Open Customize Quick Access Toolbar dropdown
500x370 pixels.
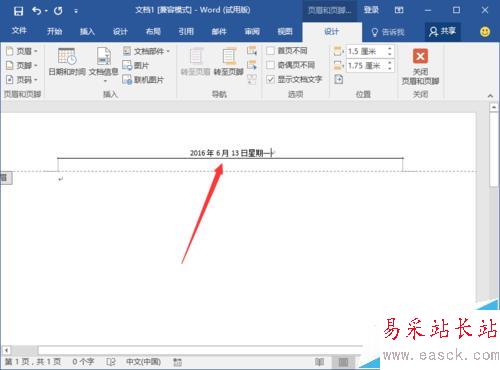(76, 11)
